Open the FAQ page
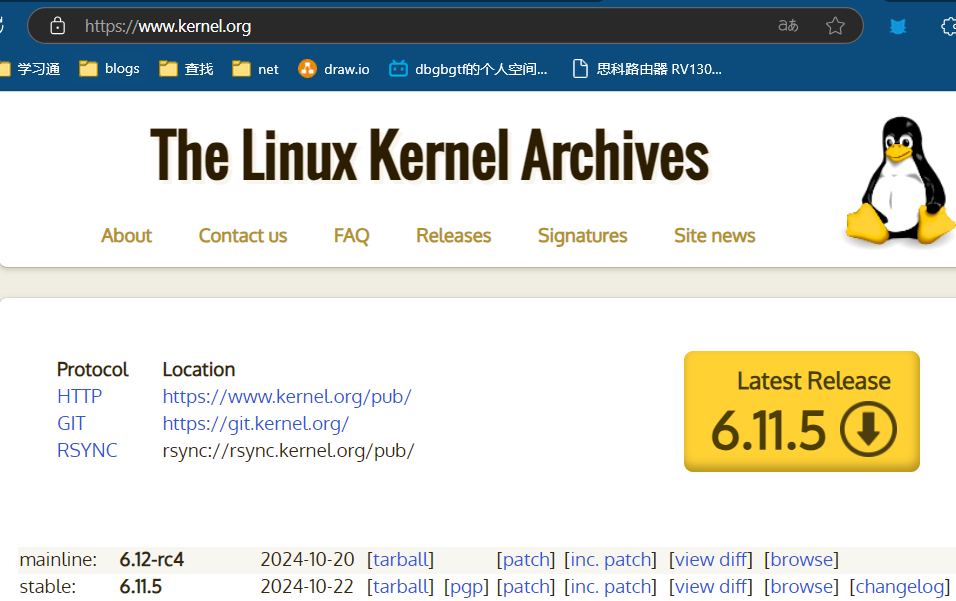This screenshot has height=601, width=956. (x=351, y=235)
